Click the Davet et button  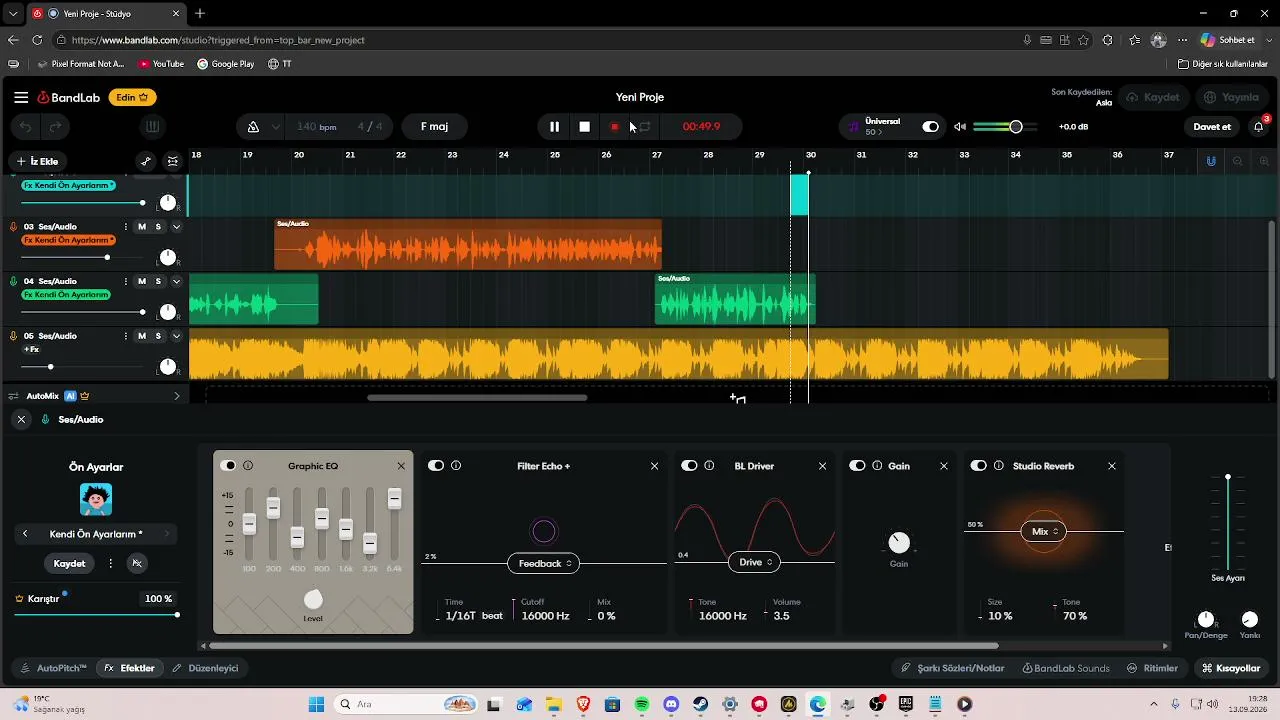click(x=1212, y=127)
